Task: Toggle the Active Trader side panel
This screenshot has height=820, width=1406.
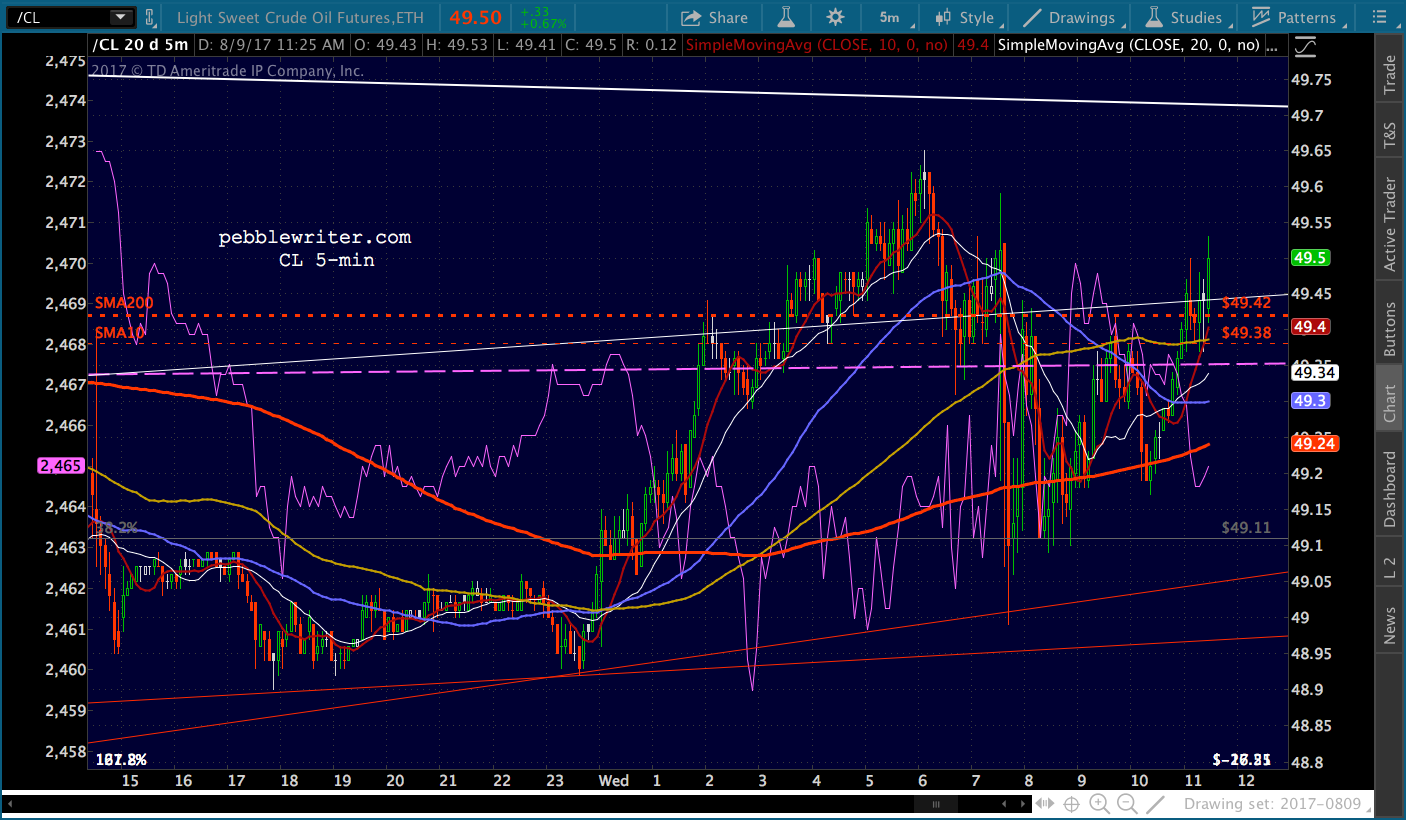Action: (1389, 224)
